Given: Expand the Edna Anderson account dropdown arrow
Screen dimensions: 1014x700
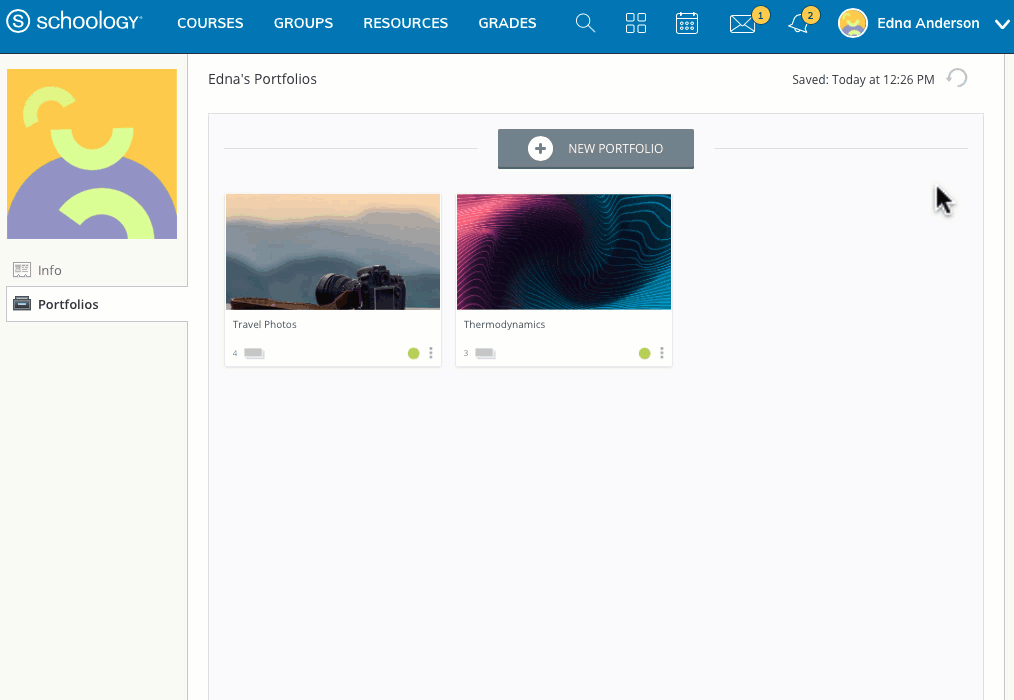Looking at the screenshot, I should [x=1002, y=25].
